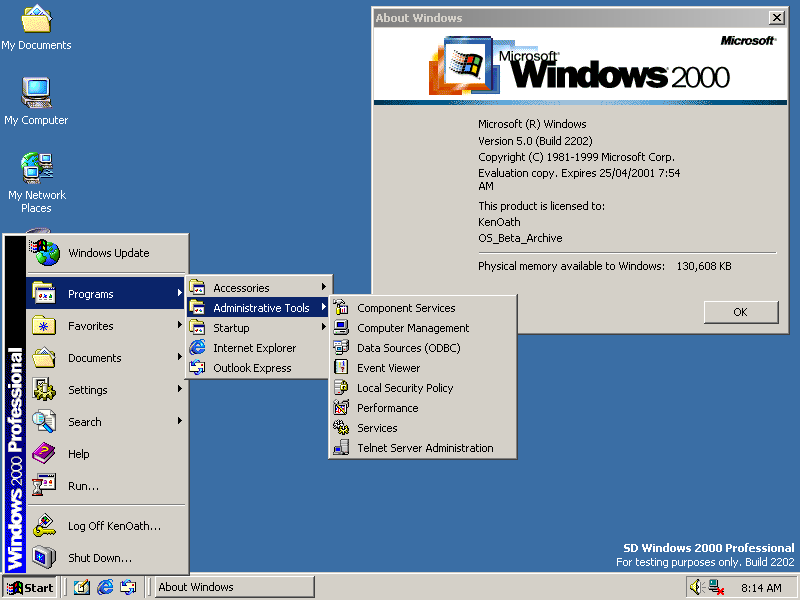Close the About Windows dialog
The height and width of the screenshot is (600, 800).
pos(777,18)
